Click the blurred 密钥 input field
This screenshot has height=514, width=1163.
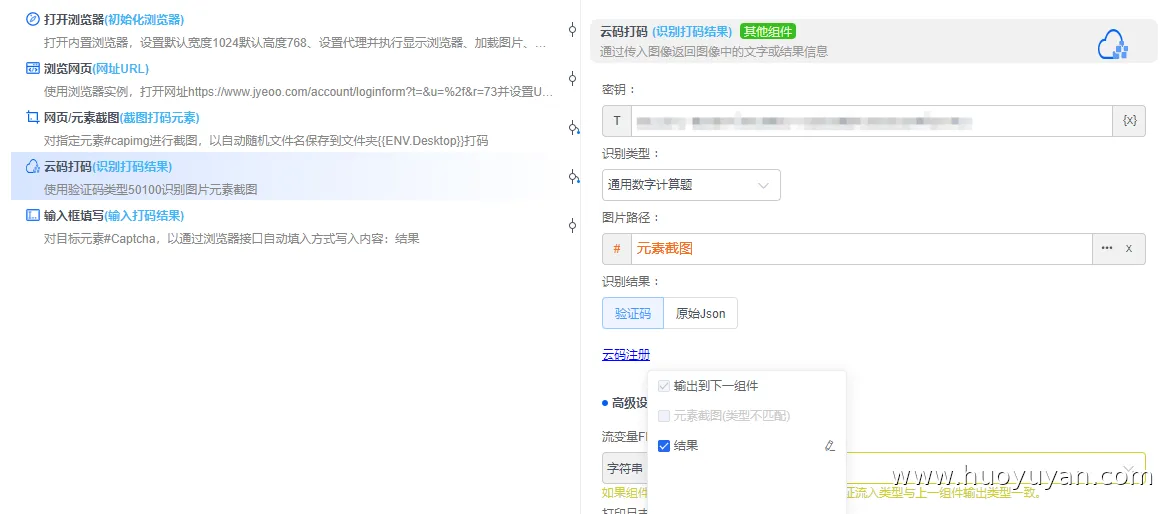pos(872,121)
